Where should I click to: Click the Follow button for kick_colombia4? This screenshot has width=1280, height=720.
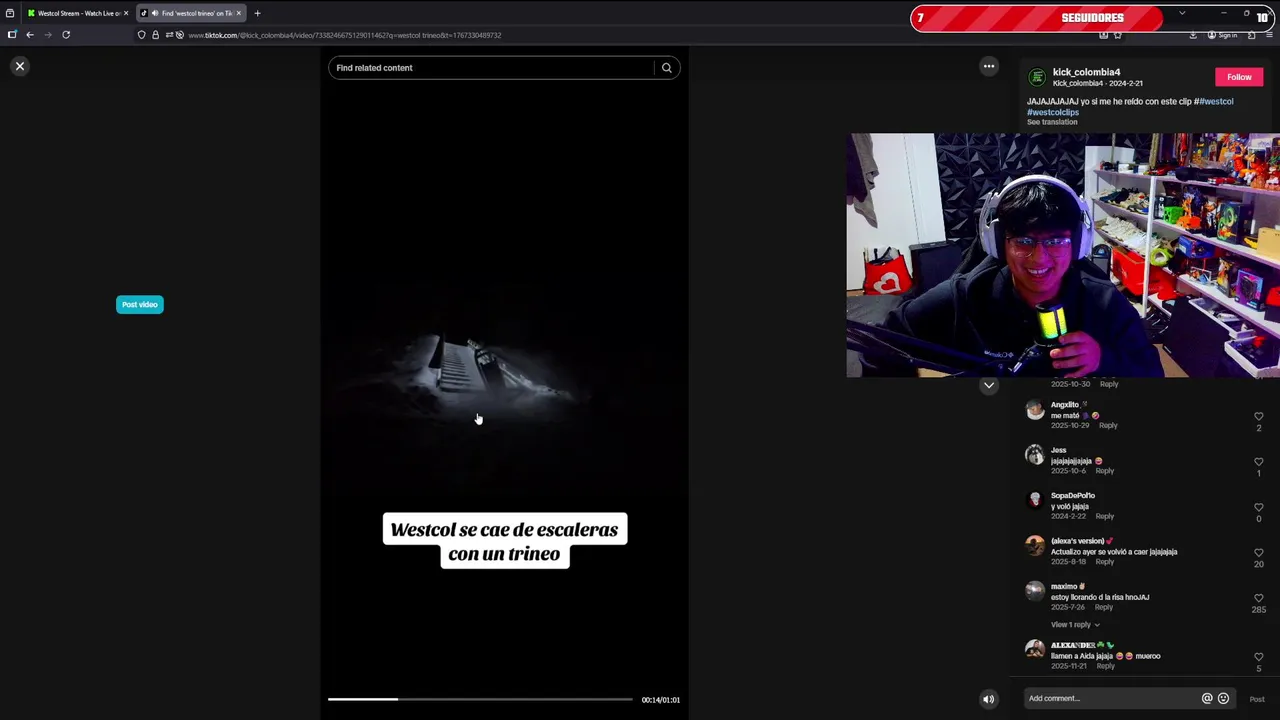[1239, 77]
